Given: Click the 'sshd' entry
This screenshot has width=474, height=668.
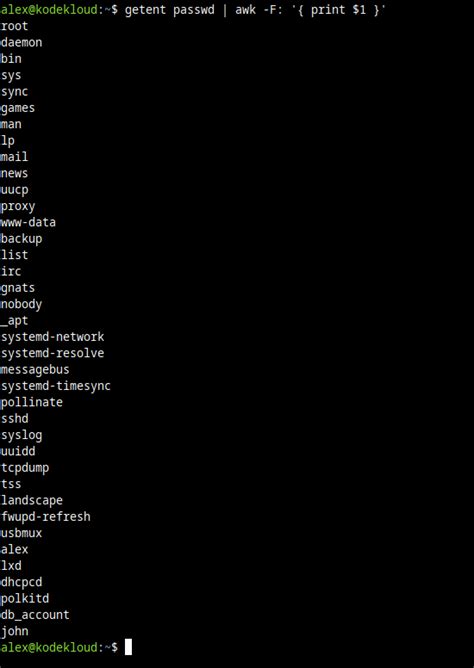Looking at the screenshot, I should click(x=14, y=418).
